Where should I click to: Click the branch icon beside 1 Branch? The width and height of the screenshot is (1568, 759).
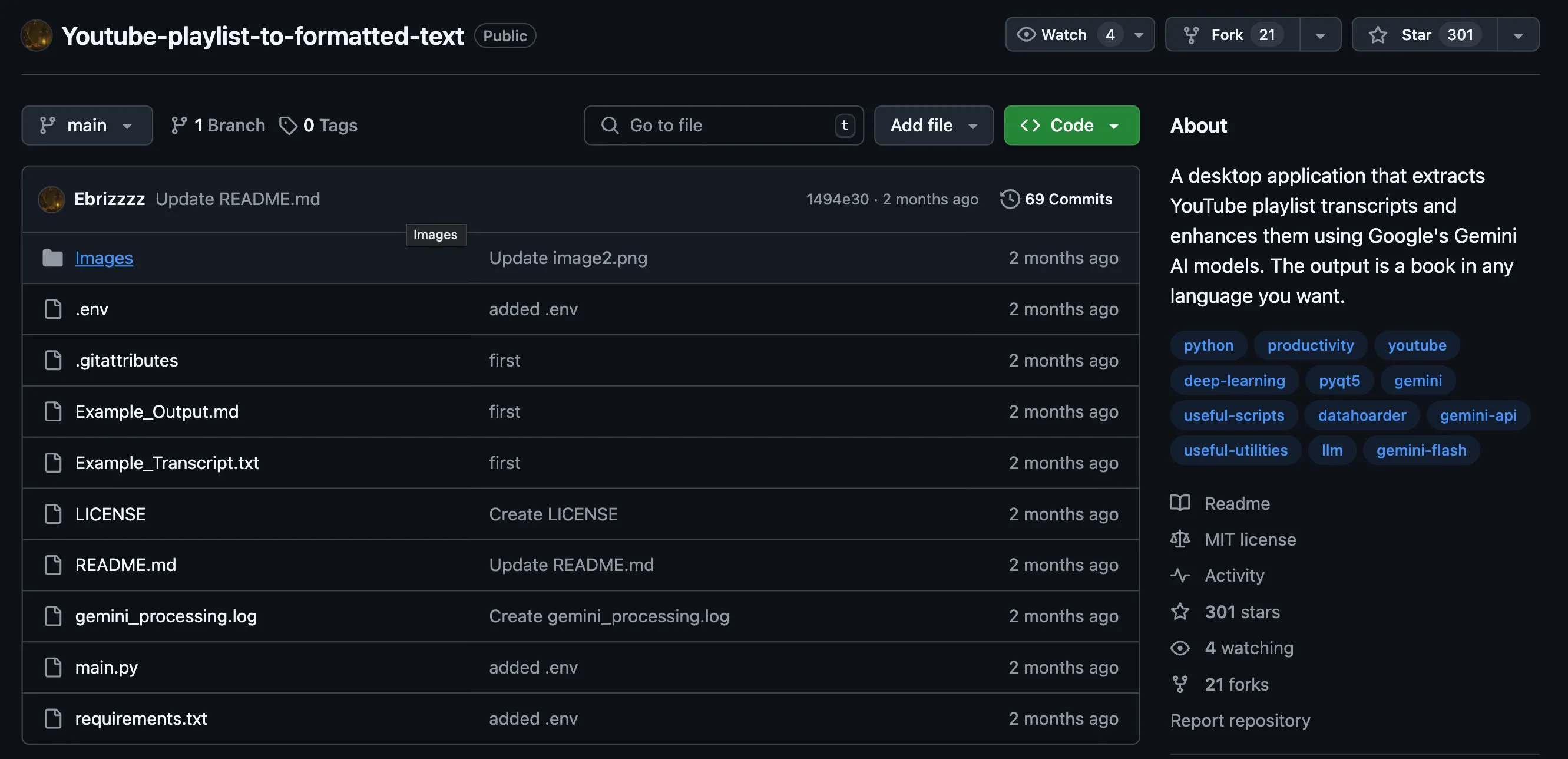pyautogui.click(x=178, y=126)
